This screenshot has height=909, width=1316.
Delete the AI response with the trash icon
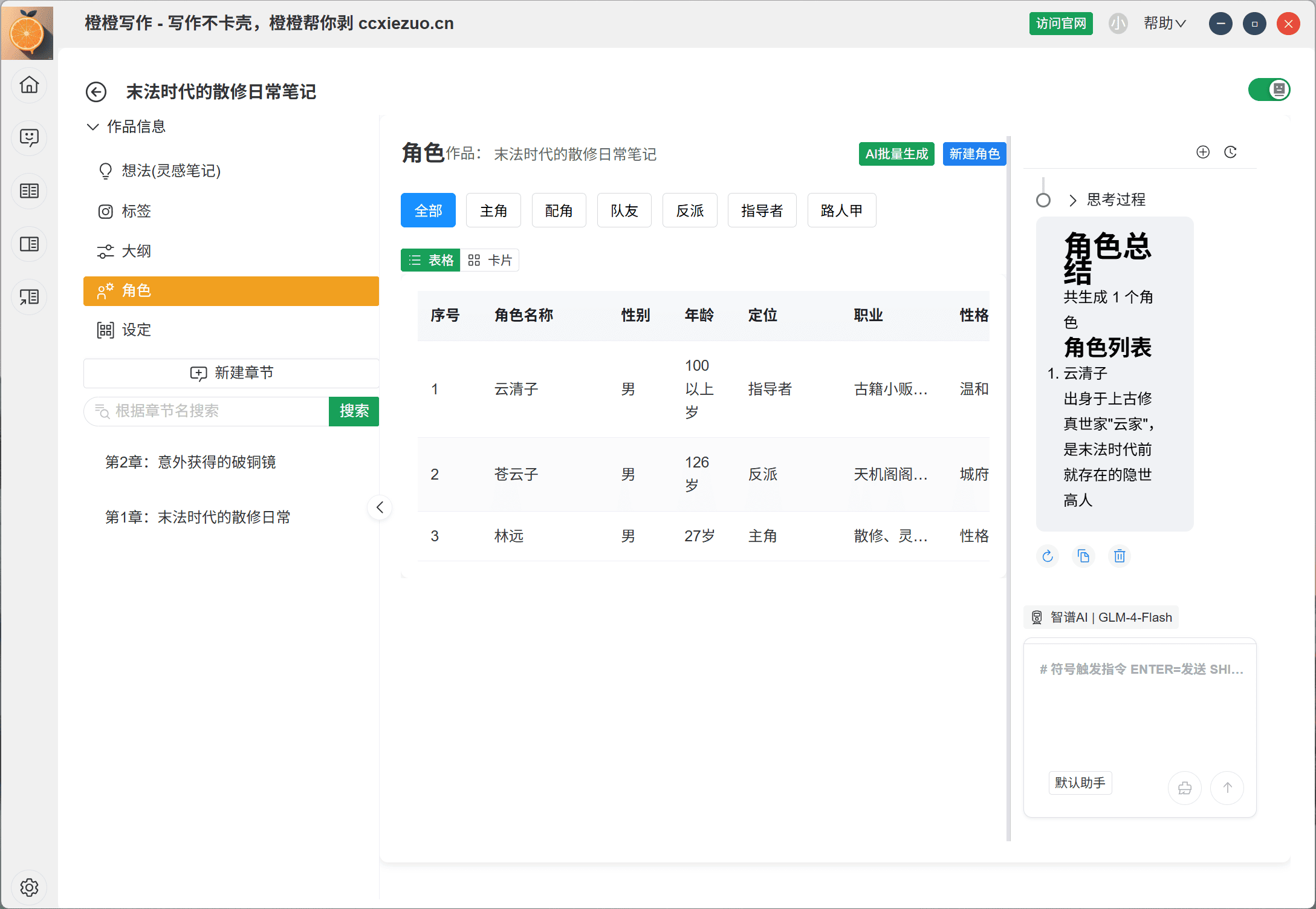pos(1120,556)
